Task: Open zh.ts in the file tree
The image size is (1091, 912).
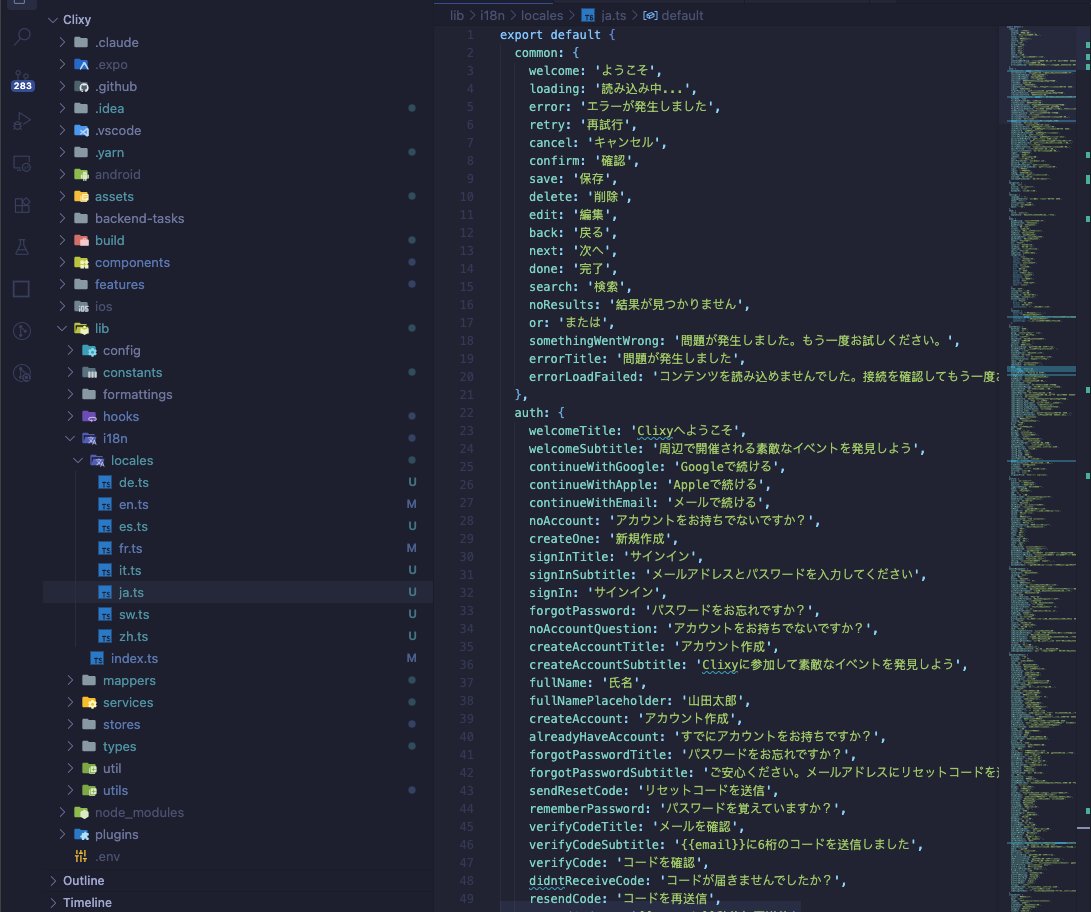Action: point(133,637)
